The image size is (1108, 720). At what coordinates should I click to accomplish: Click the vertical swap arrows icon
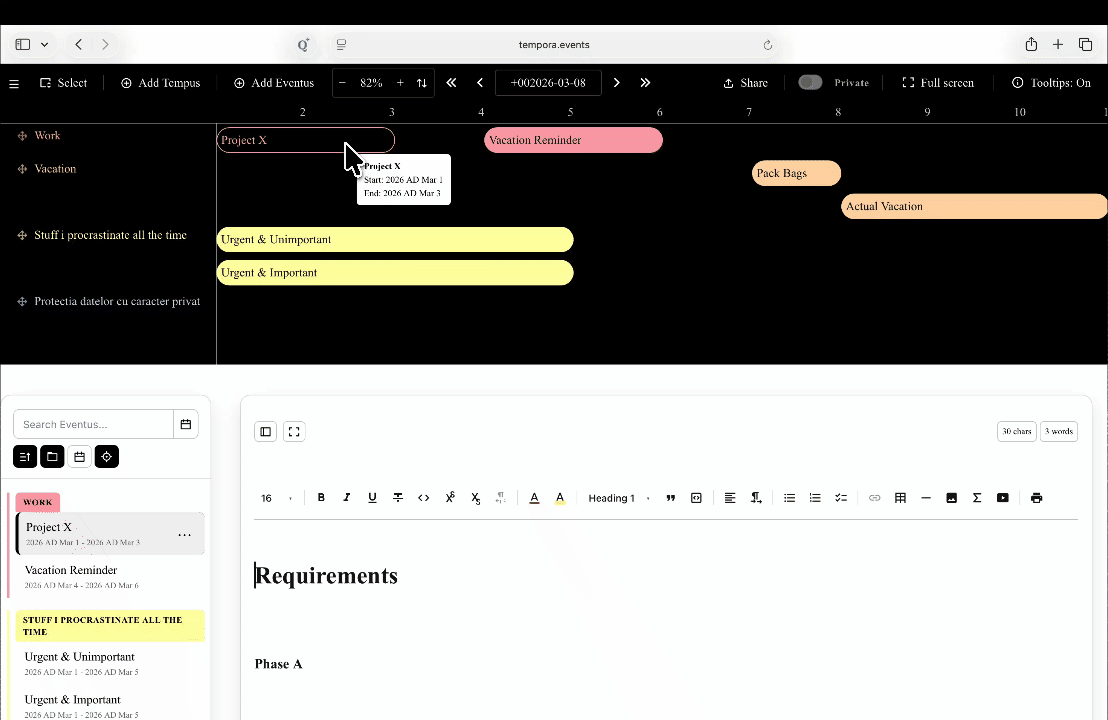tap(422, 83)
